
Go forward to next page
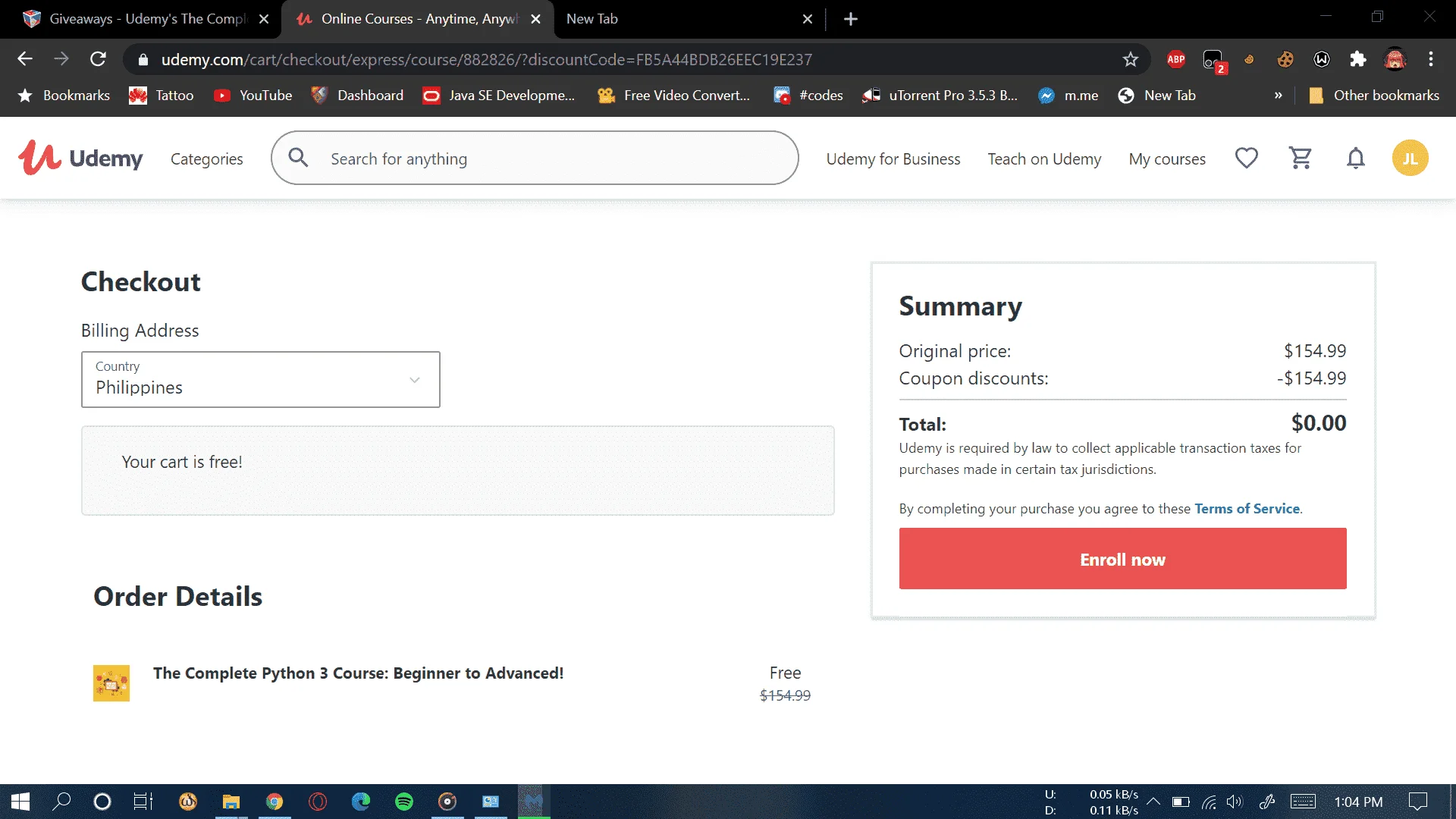(61, 59)
